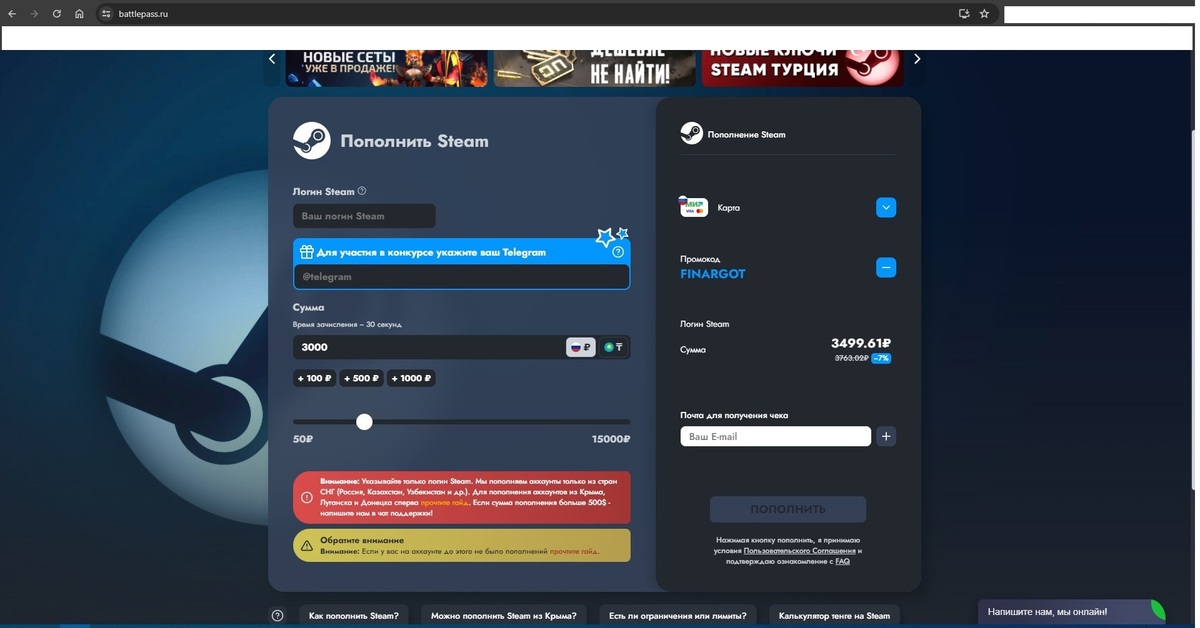
Task: Focus the 'Ваш E-mail' input field
Action: pyautogui.click(x=776, y=436)
